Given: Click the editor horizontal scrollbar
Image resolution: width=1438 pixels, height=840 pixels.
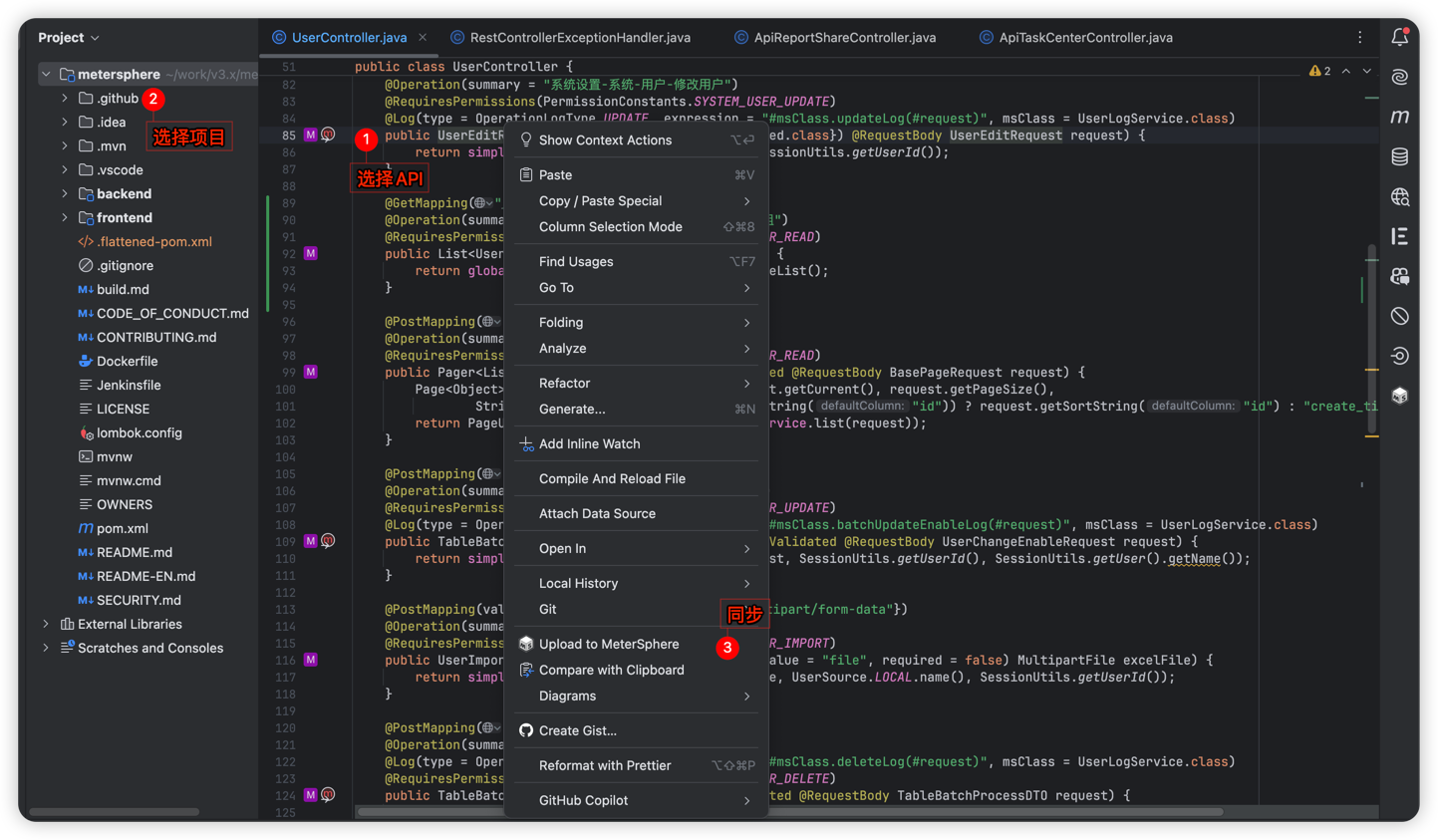Looking at the screenshot, I should (790, 811).
